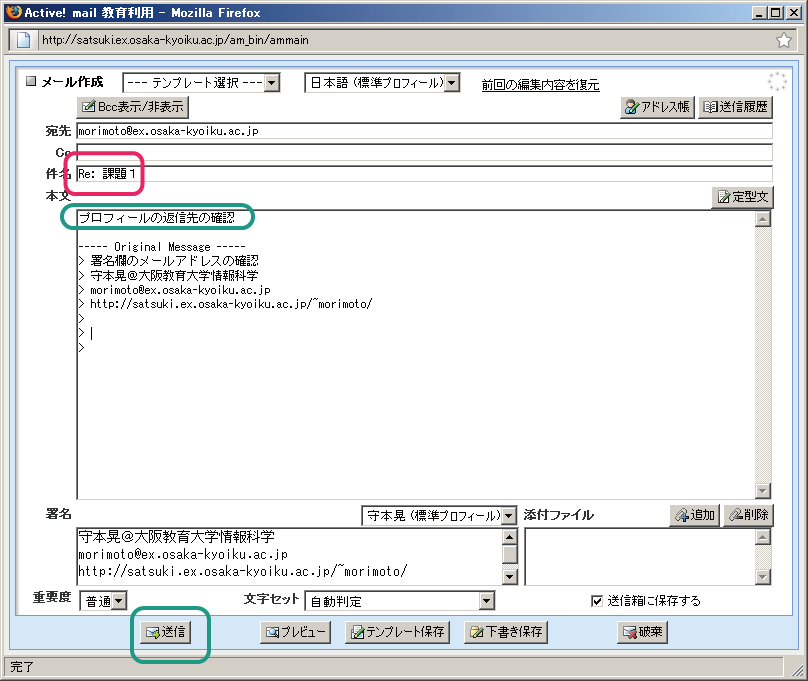Insert boilerplate text with 定型文 button

point(741,197)
